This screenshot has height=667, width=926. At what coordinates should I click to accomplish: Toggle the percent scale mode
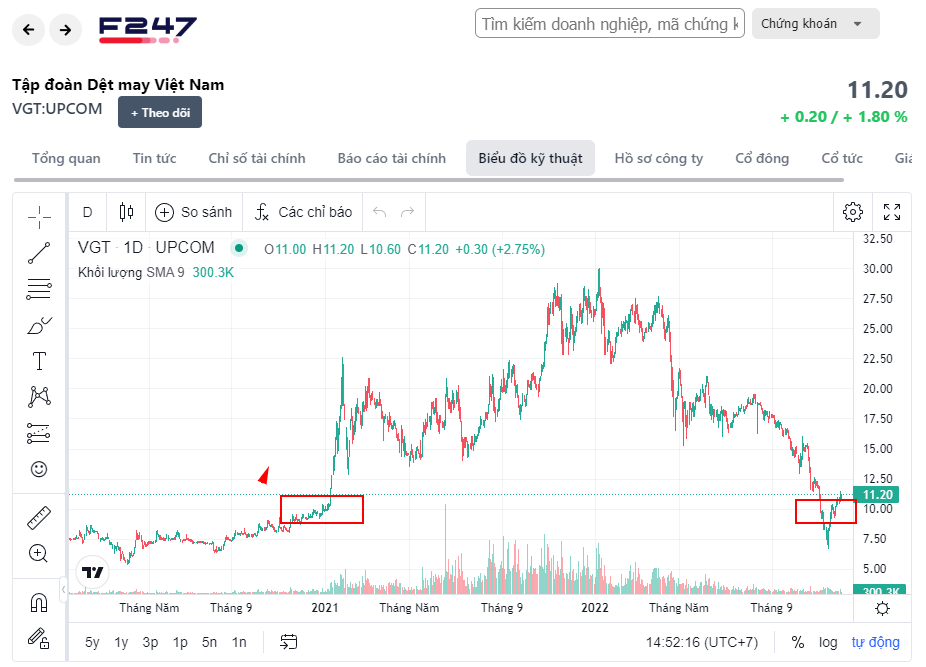(x=798, y=642)
